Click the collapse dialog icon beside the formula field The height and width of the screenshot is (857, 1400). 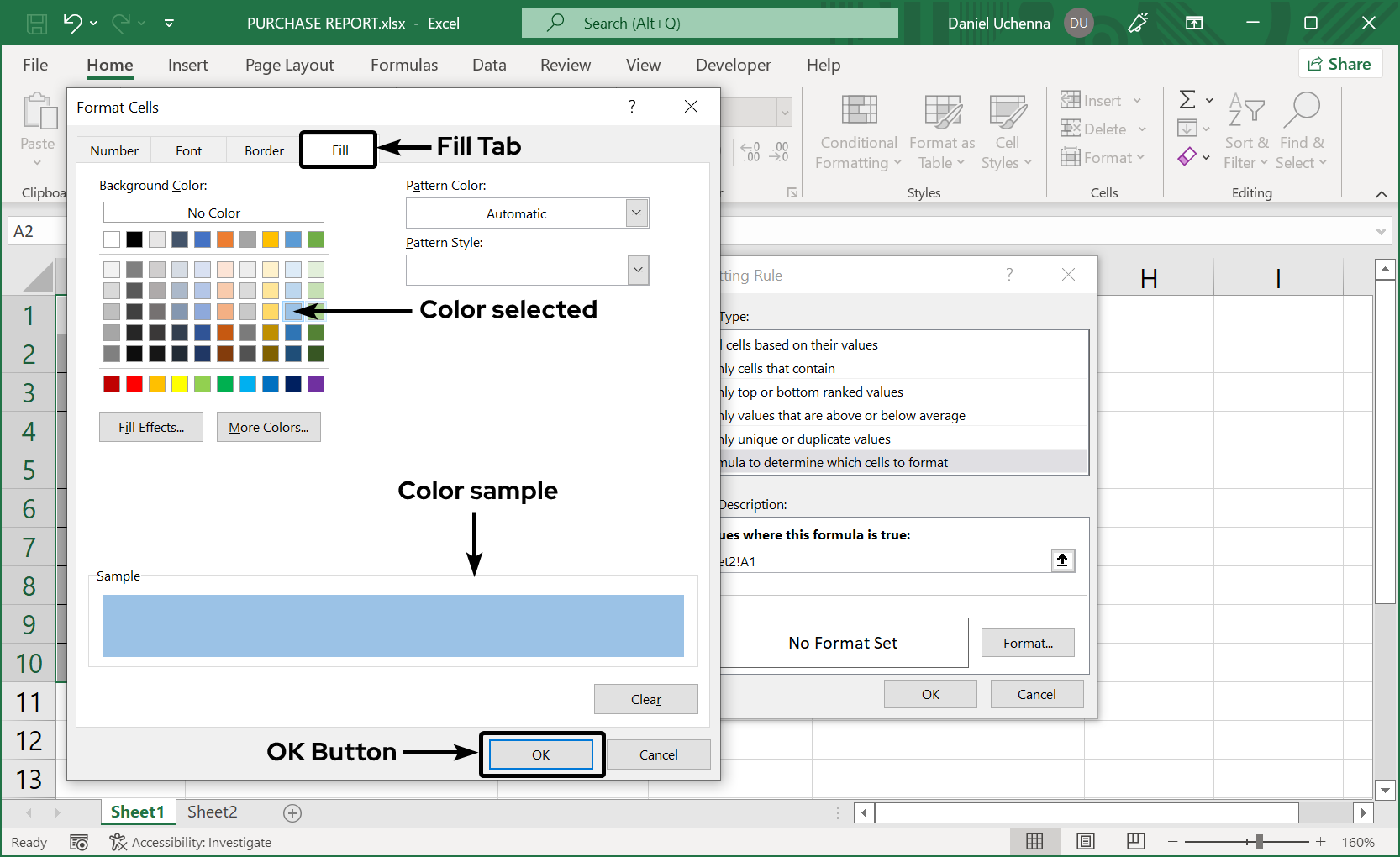[x=1061, y=560]
